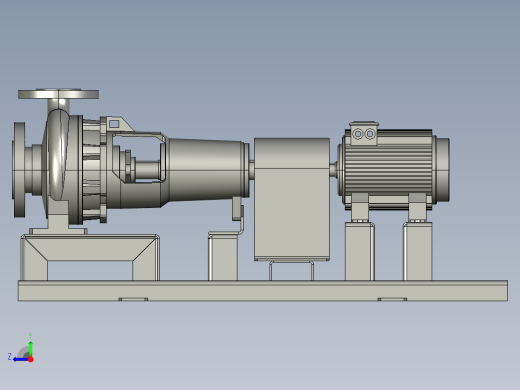Select the top discharge flange of the pump
The height and width of the screenshot is (390, 520).
[x=58, y=94]
